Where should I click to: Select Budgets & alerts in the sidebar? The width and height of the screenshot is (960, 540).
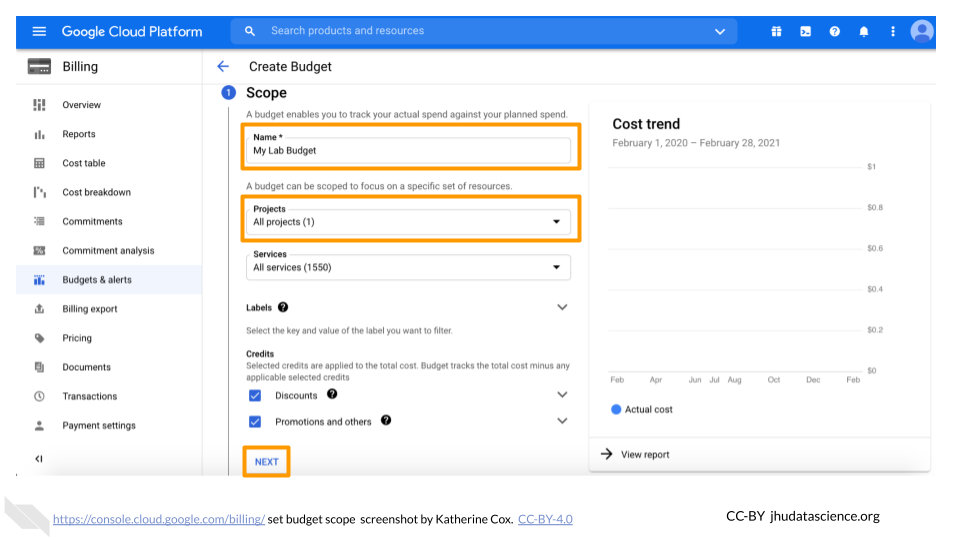[109, 280]
